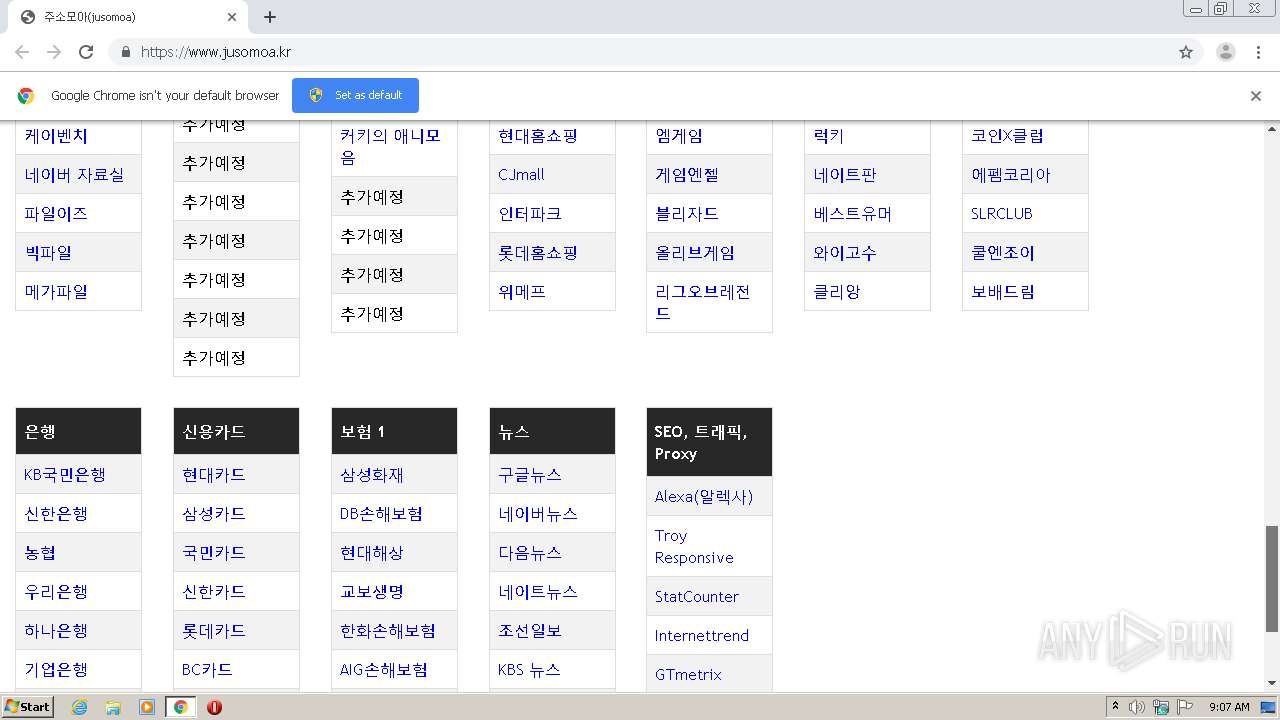Open the volume control in the tray
The image size is (1280, 720).
1137,707
